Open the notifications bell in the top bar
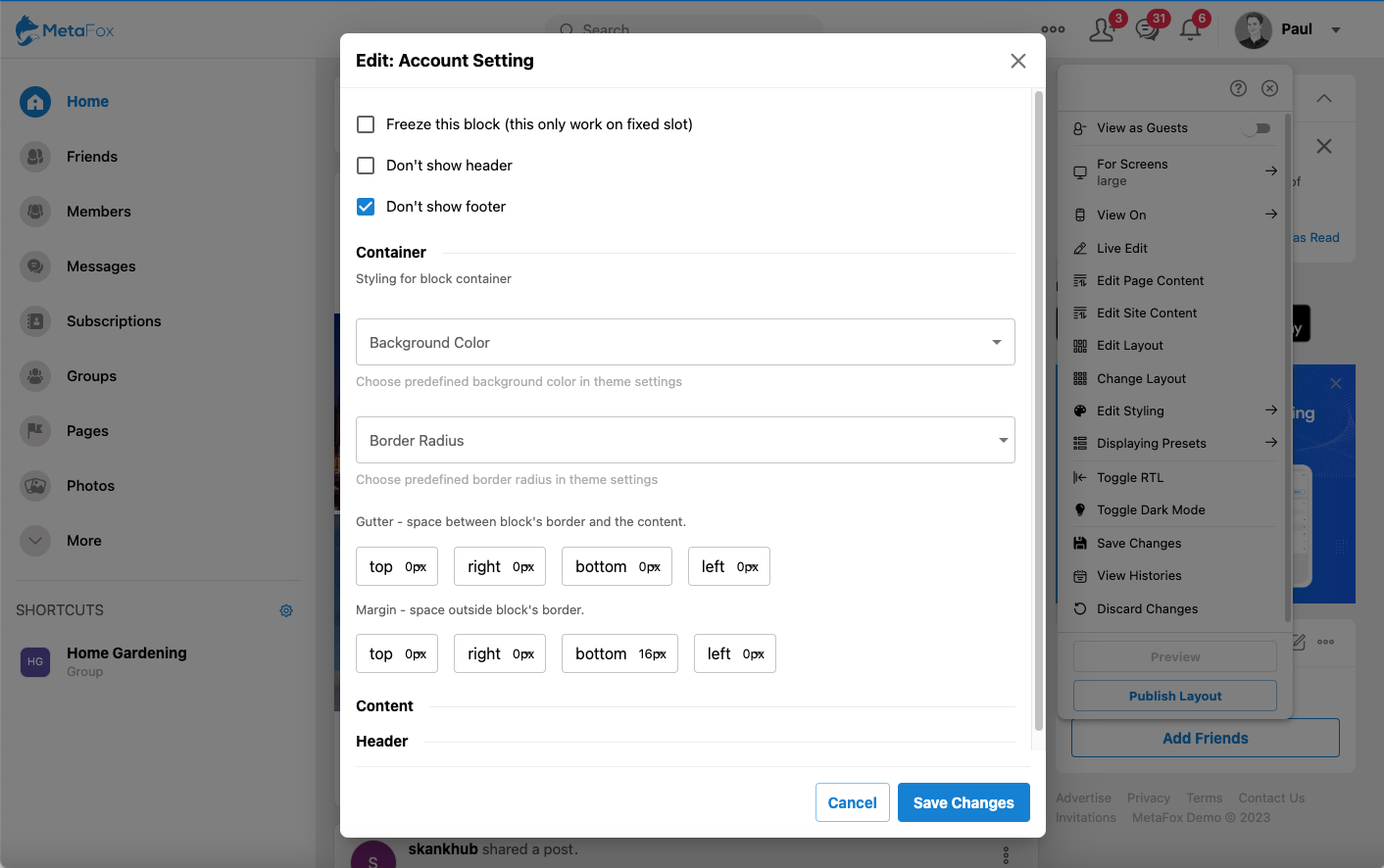 (1189, 30)
